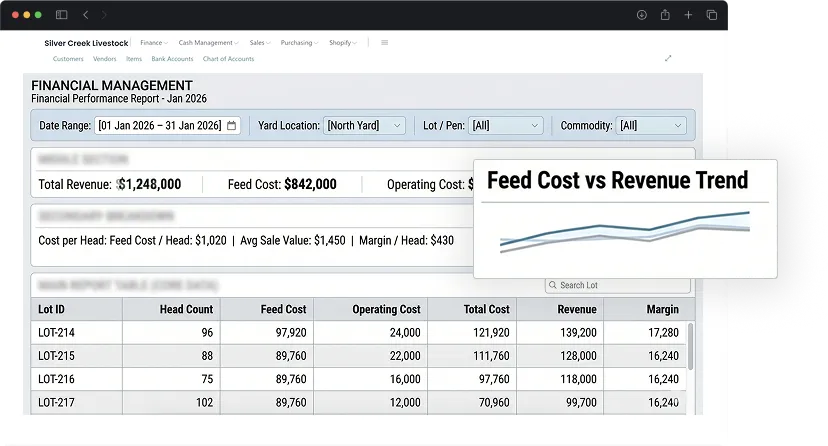
Task: Click the table's vertical scrollbar
Action: (x=690, y=346)
